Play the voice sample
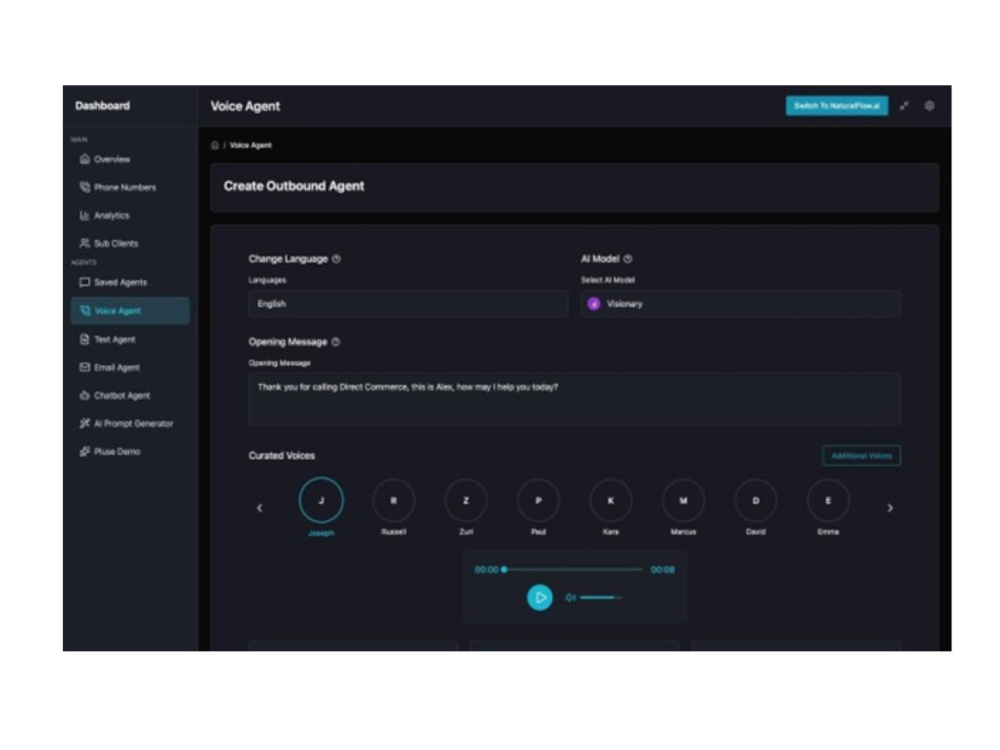Image resolution: width=1000 pixels, height=750 pixels. 540,598
